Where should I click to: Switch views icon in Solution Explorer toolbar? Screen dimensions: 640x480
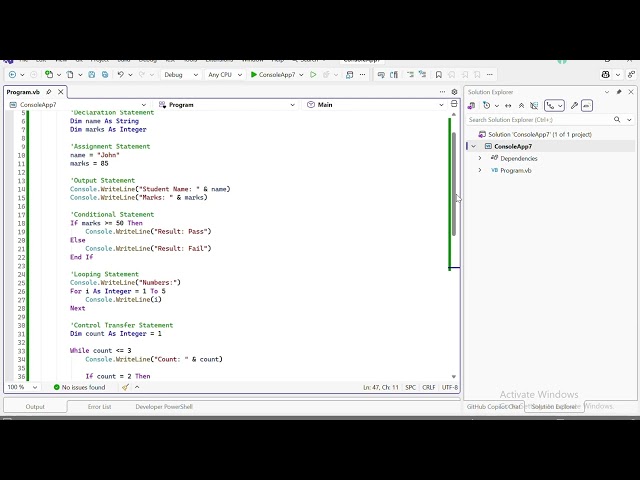click(471, 106)
